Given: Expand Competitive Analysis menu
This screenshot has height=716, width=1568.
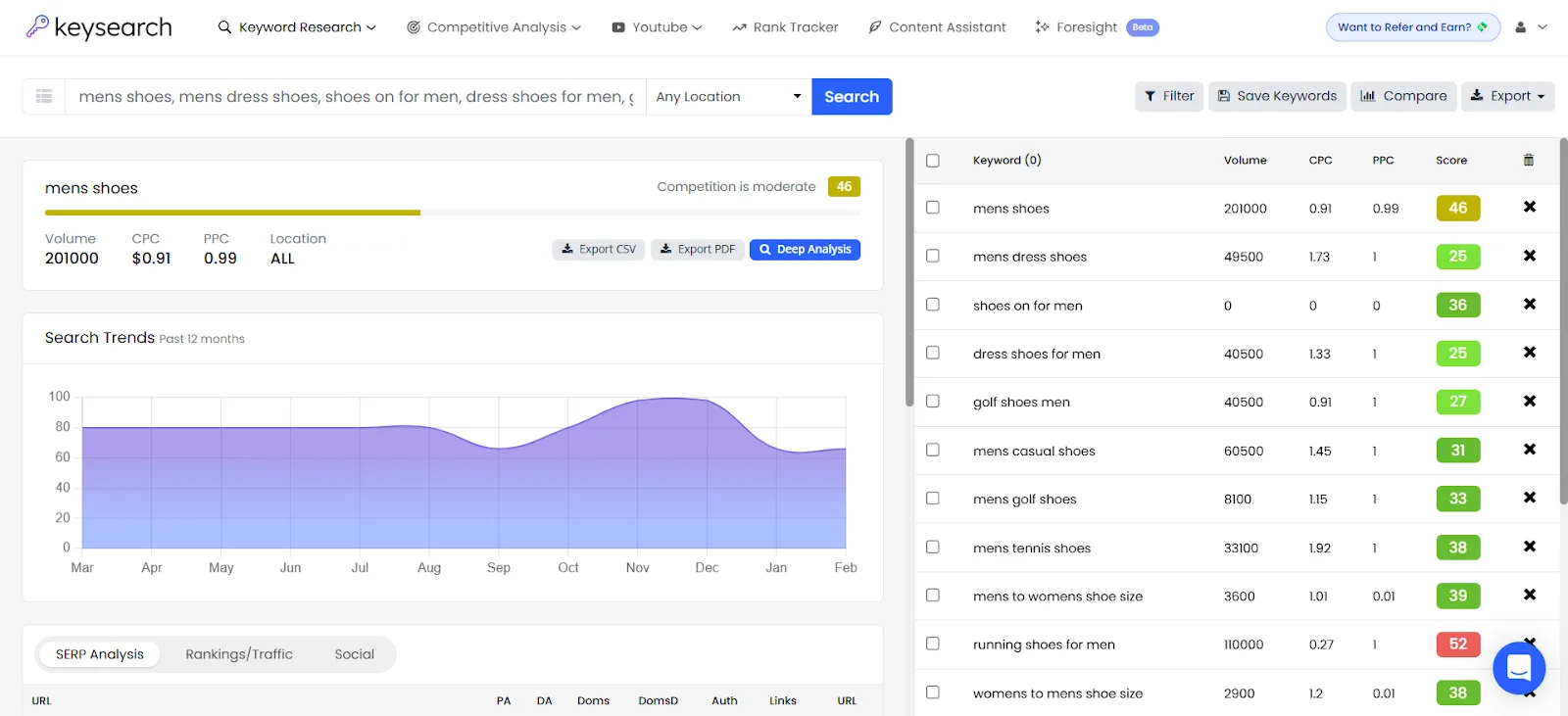Looking at the screenshot, I should 494,27.
